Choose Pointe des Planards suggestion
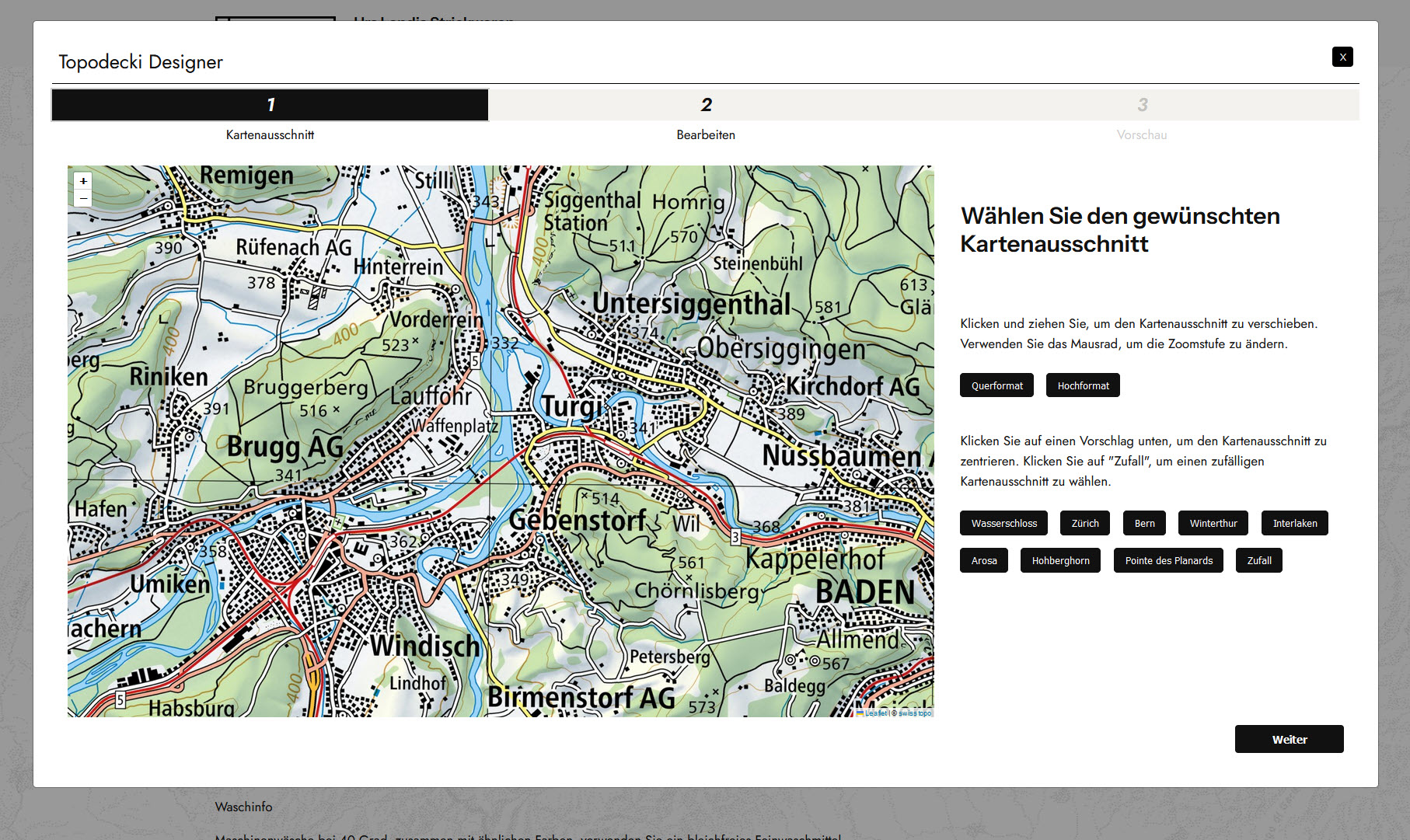This screenshot has height=840, width=1410. click(1168, 560)
